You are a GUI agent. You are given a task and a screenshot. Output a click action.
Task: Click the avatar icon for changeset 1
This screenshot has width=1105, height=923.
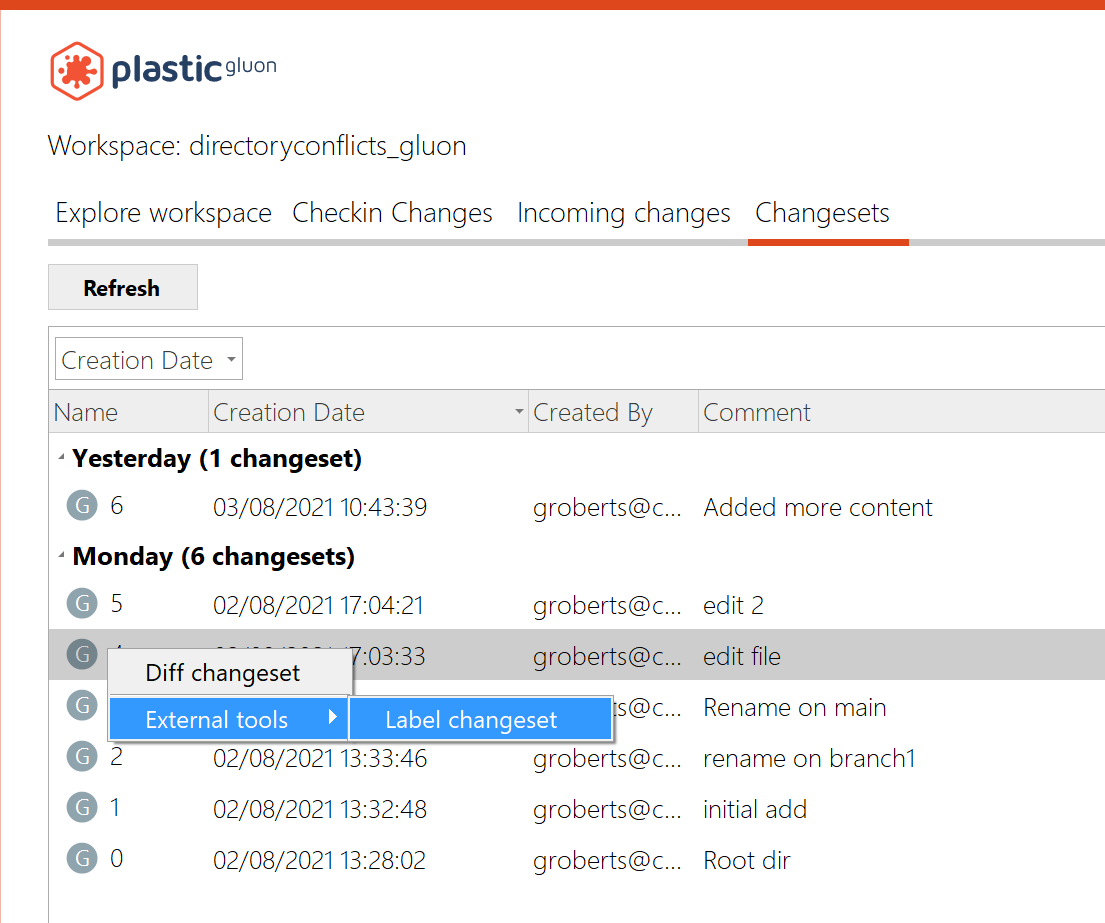(81, 808)
